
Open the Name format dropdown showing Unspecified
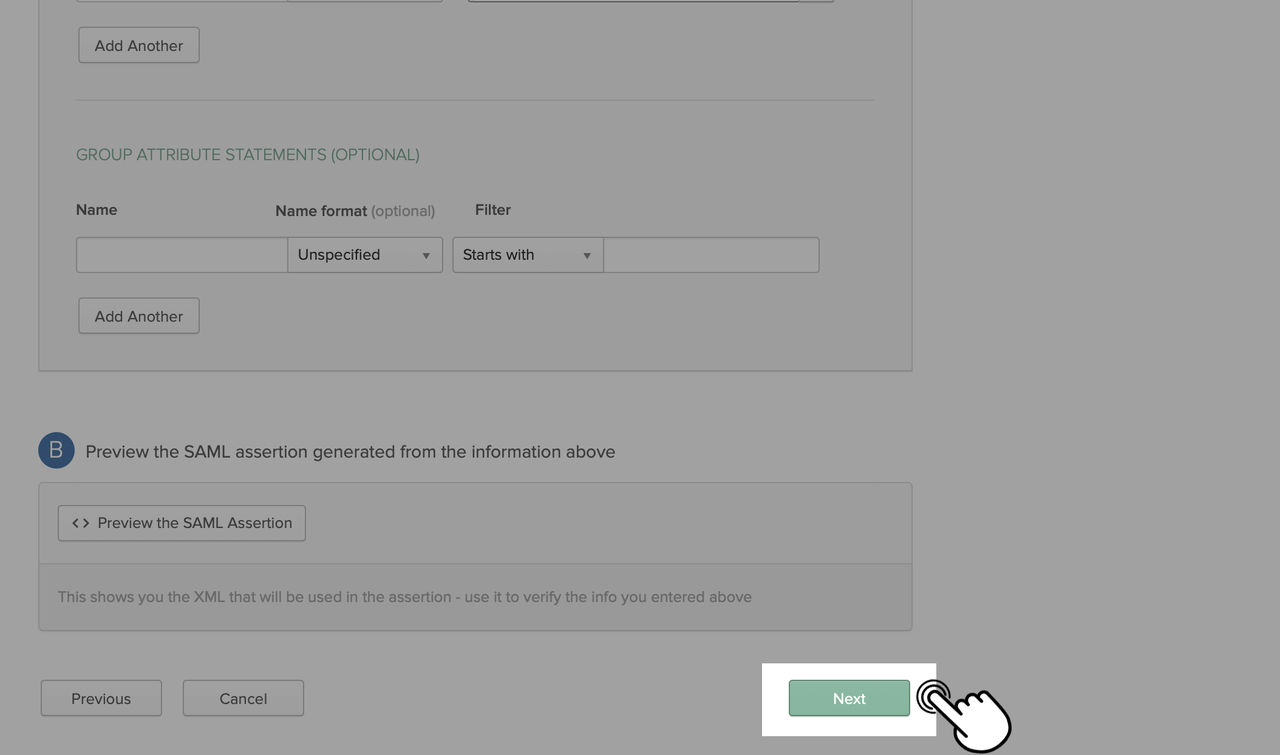pyautogui.click(x=364, y=255)
